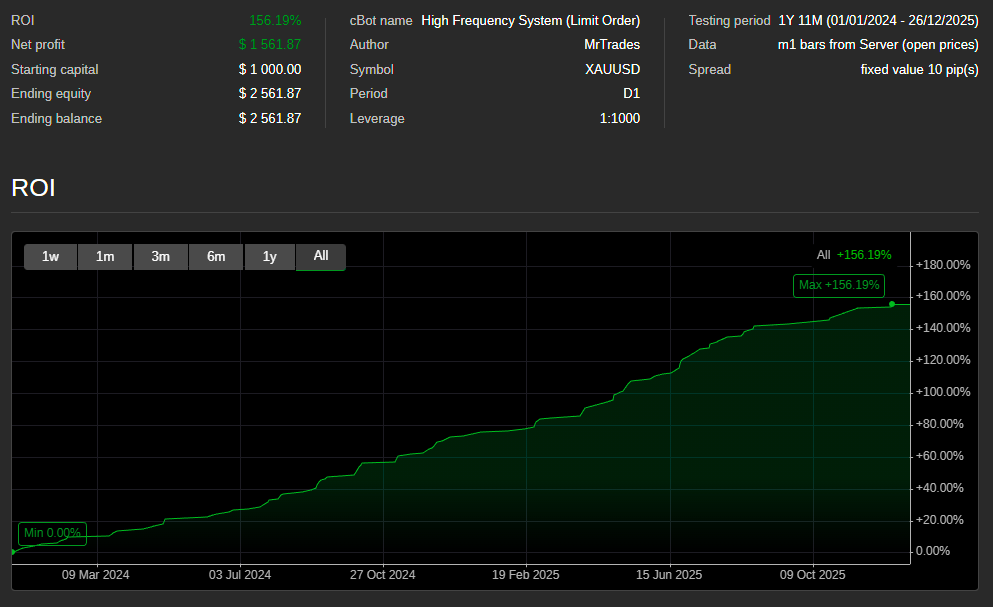Show the 1y range on chart
Image resolution: width=993 pixels, height=607 pixels.
coord(270,257)
